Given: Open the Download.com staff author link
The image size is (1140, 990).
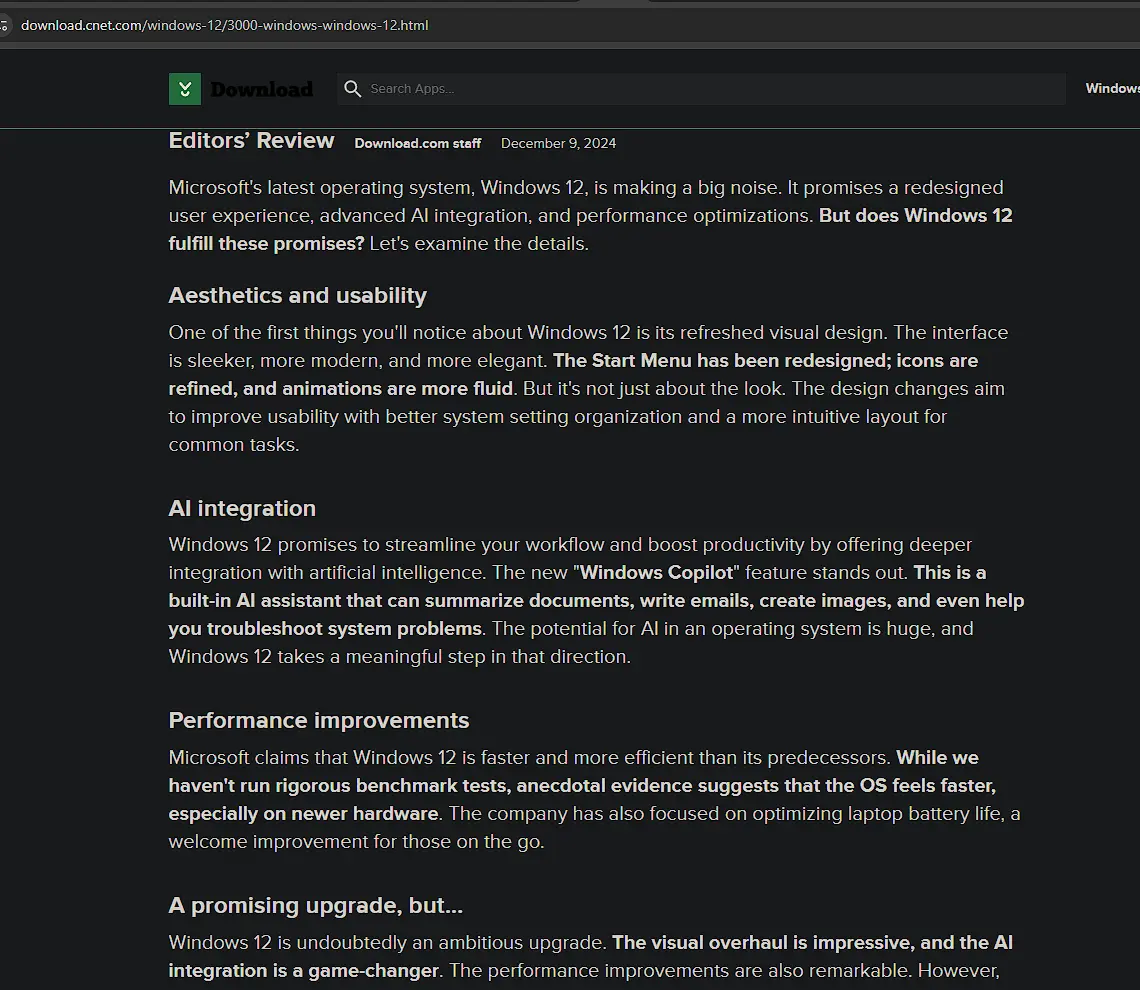Looking at the screenshot, I should [417, 143].
